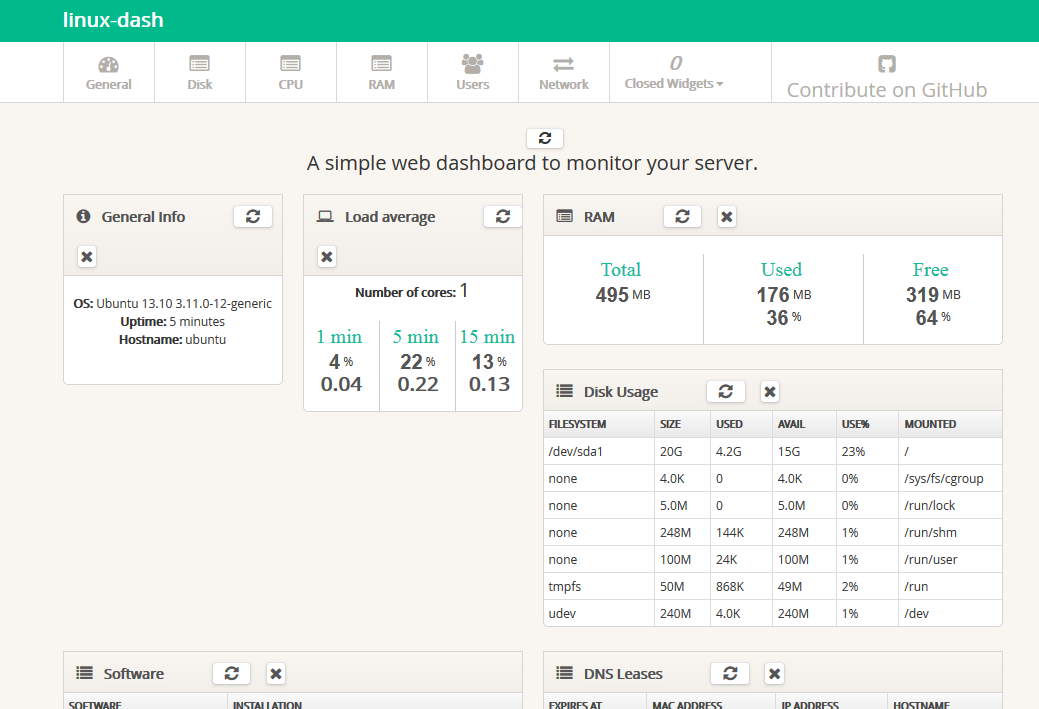Refresh the DNS Leases widget
This screenshot has width=1039, height=709.
(729, 673)
